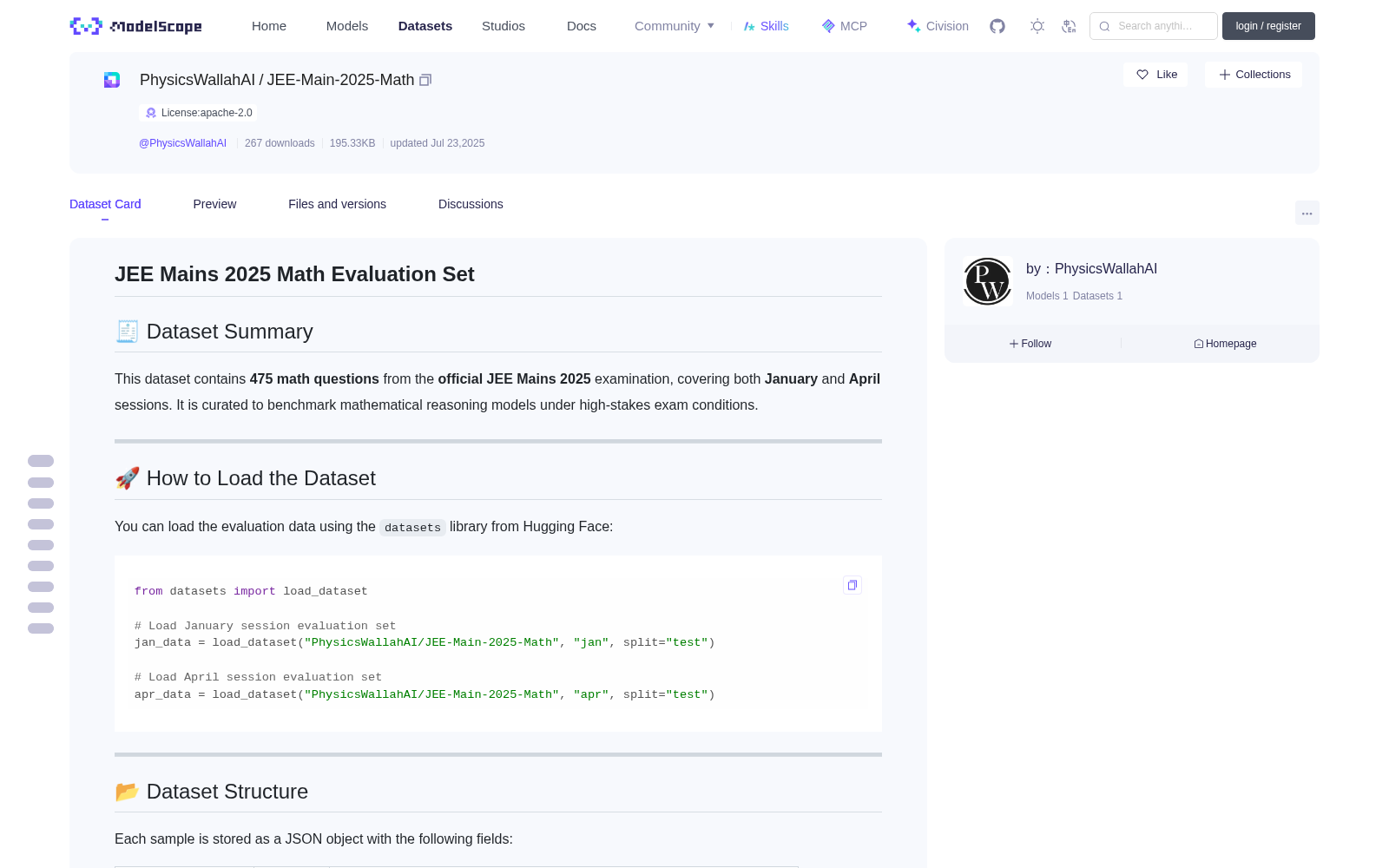Open the Skills navigation item
1389x868 pixels.
pos(767,26)
